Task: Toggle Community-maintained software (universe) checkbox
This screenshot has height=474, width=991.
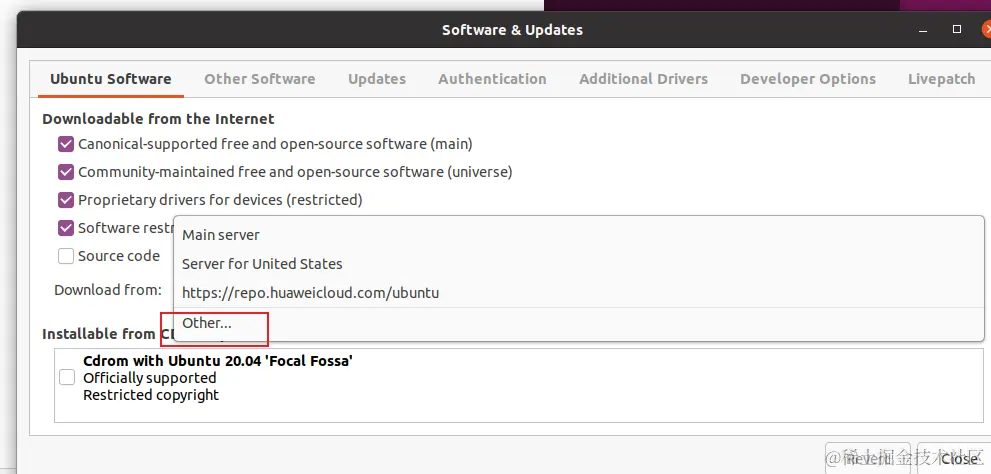Action: point(67,172)
